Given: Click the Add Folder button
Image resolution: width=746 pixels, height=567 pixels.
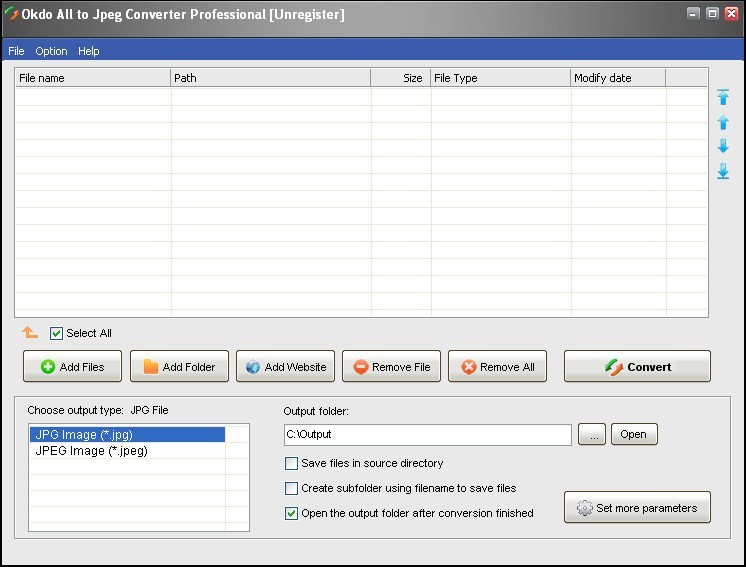Looking at the screenshot, I should click(179, 366).
